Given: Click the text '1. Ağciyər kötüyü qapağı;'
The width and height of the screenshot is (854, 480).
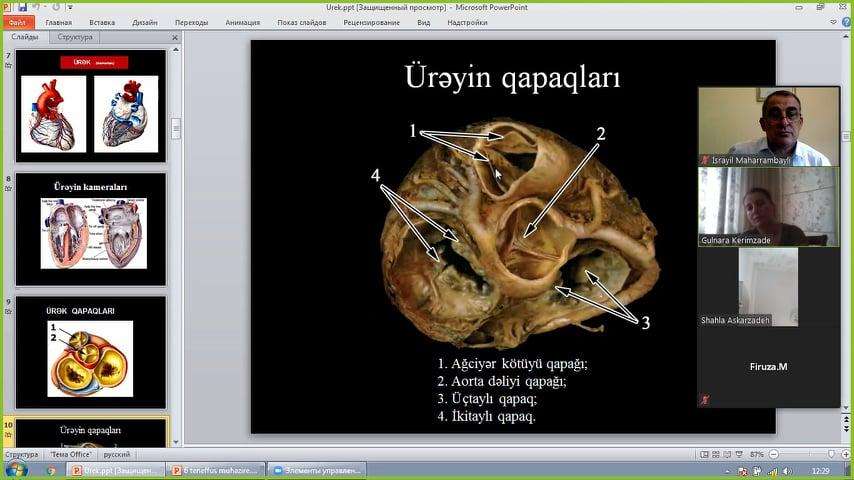Looking at the screenshot, I should click(x=512, y=363).
